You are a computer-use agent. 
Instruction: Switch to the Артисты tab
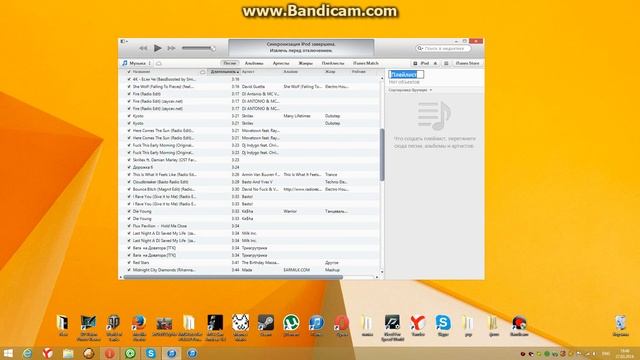[x=281, y=63]
